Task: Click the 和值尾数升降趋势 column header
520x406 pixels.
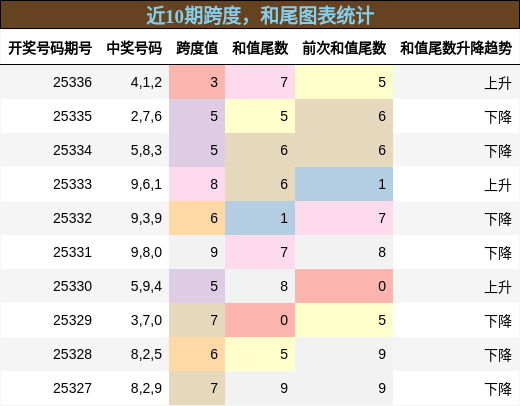Action: pos(456,48)
